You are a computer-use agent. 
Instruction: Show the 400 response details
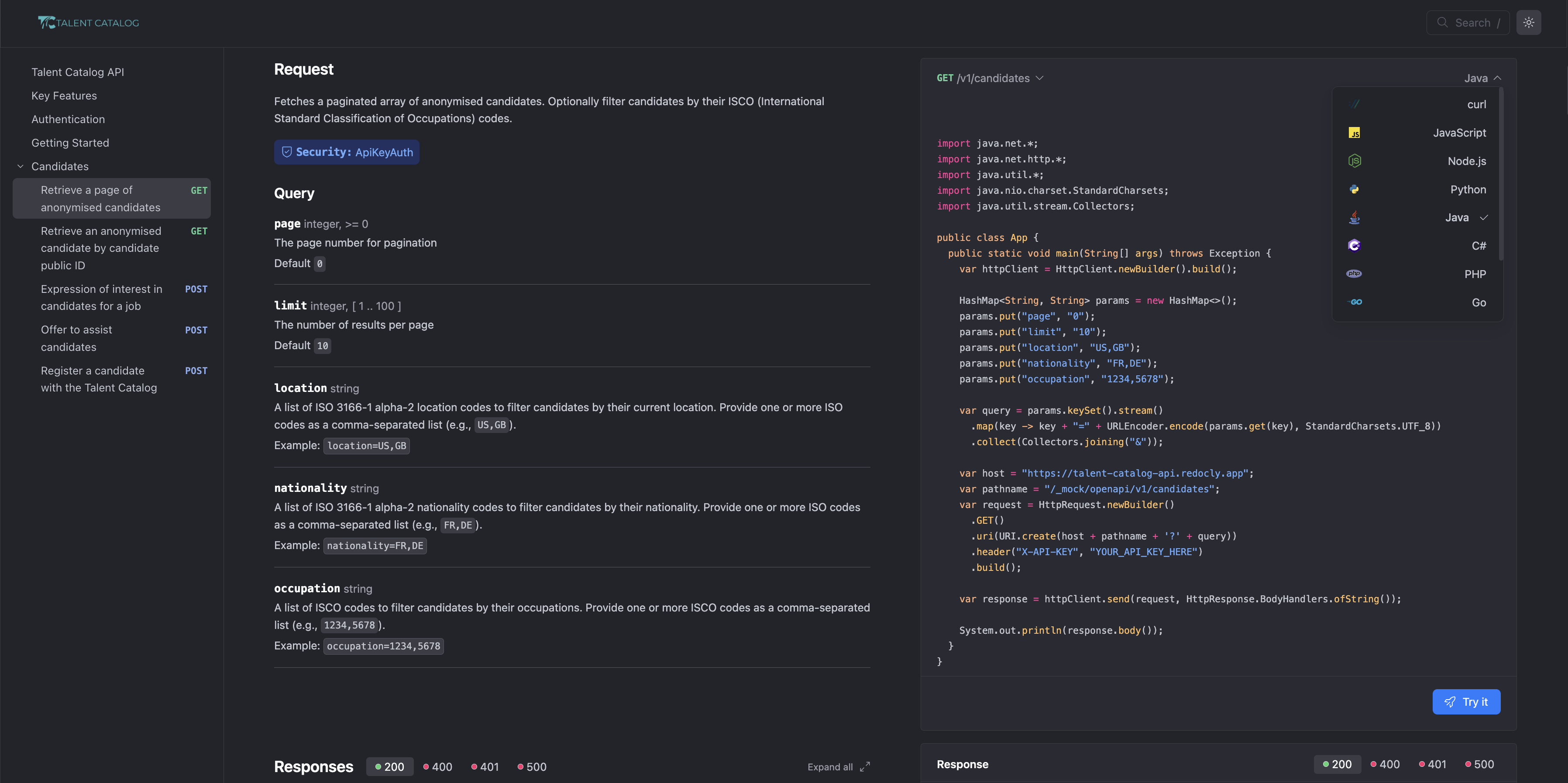(x=437, y=766)
